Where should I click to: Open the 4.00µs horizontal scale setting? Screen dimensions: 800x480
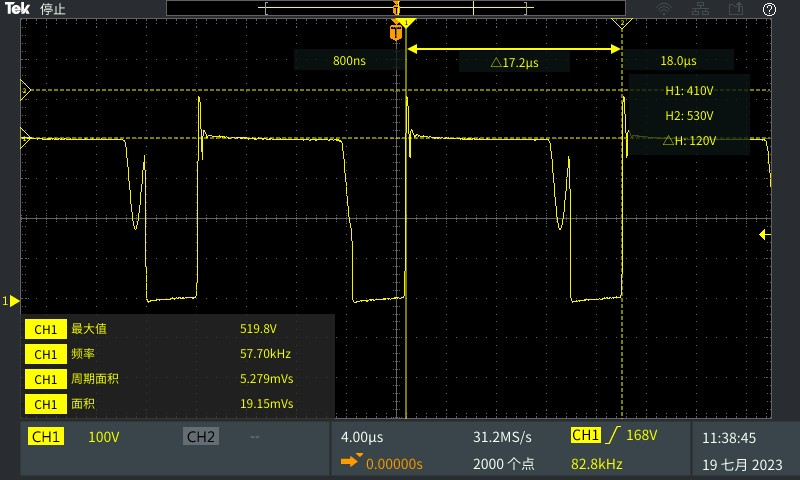point(362,437)
